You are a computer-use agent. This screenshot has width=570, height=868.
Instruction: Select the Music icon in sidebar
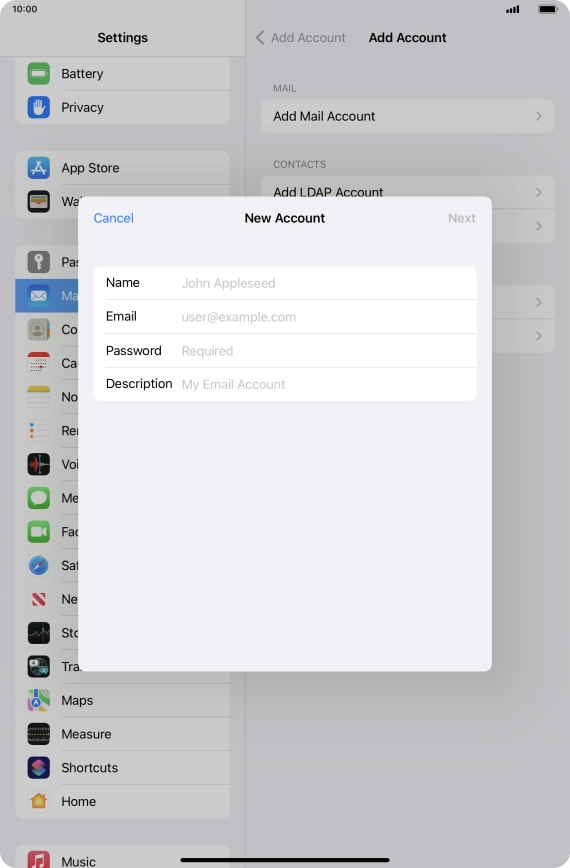click(x=39, y=859)
